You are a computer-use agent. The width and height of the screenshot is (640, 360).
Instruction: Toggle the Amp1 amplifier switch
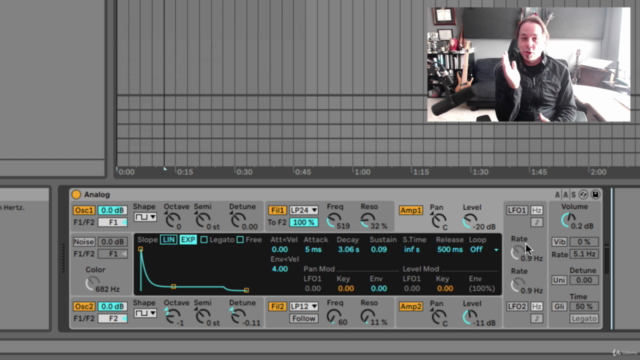click(x=411, y=210)
